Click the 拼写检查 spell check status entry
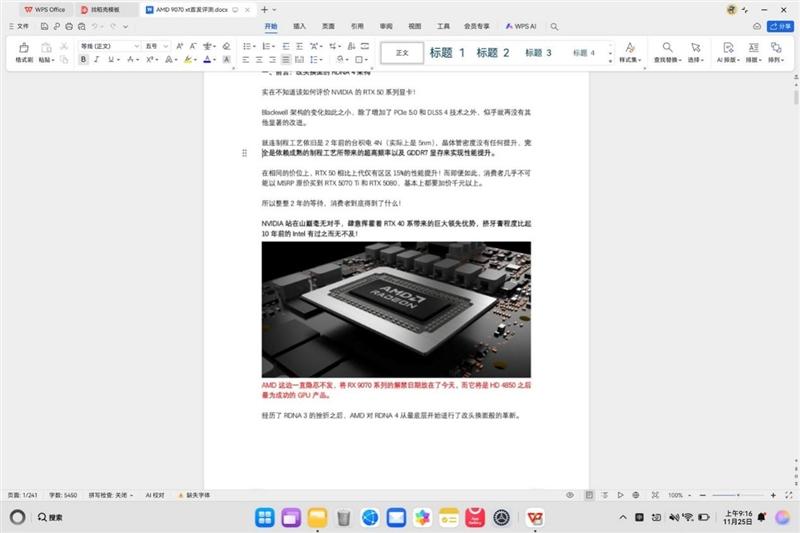800x533 pixels. [x=110, y=495]
